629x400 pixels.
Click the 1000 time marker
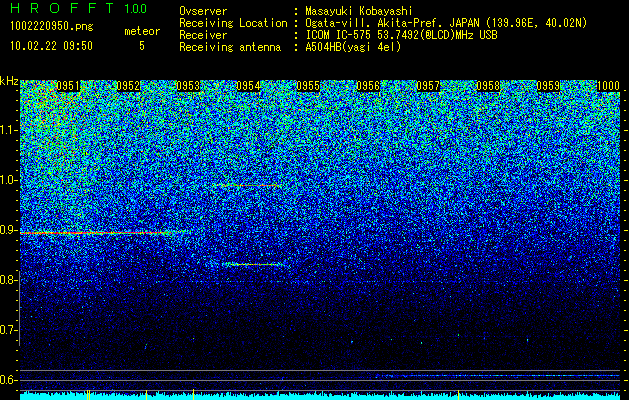[x=608, y=86]
